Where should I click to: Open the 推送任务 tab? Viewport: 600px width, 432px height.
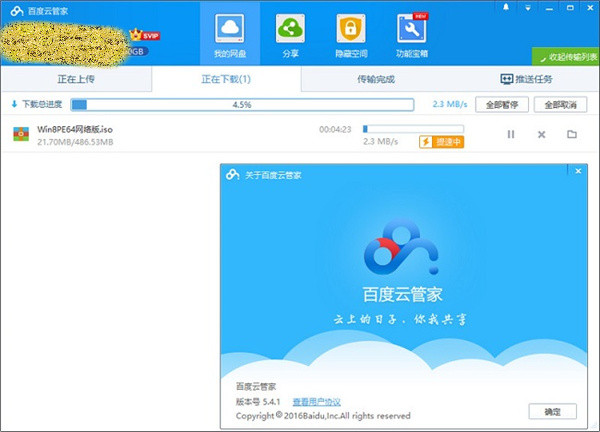[x=526, y=79]
